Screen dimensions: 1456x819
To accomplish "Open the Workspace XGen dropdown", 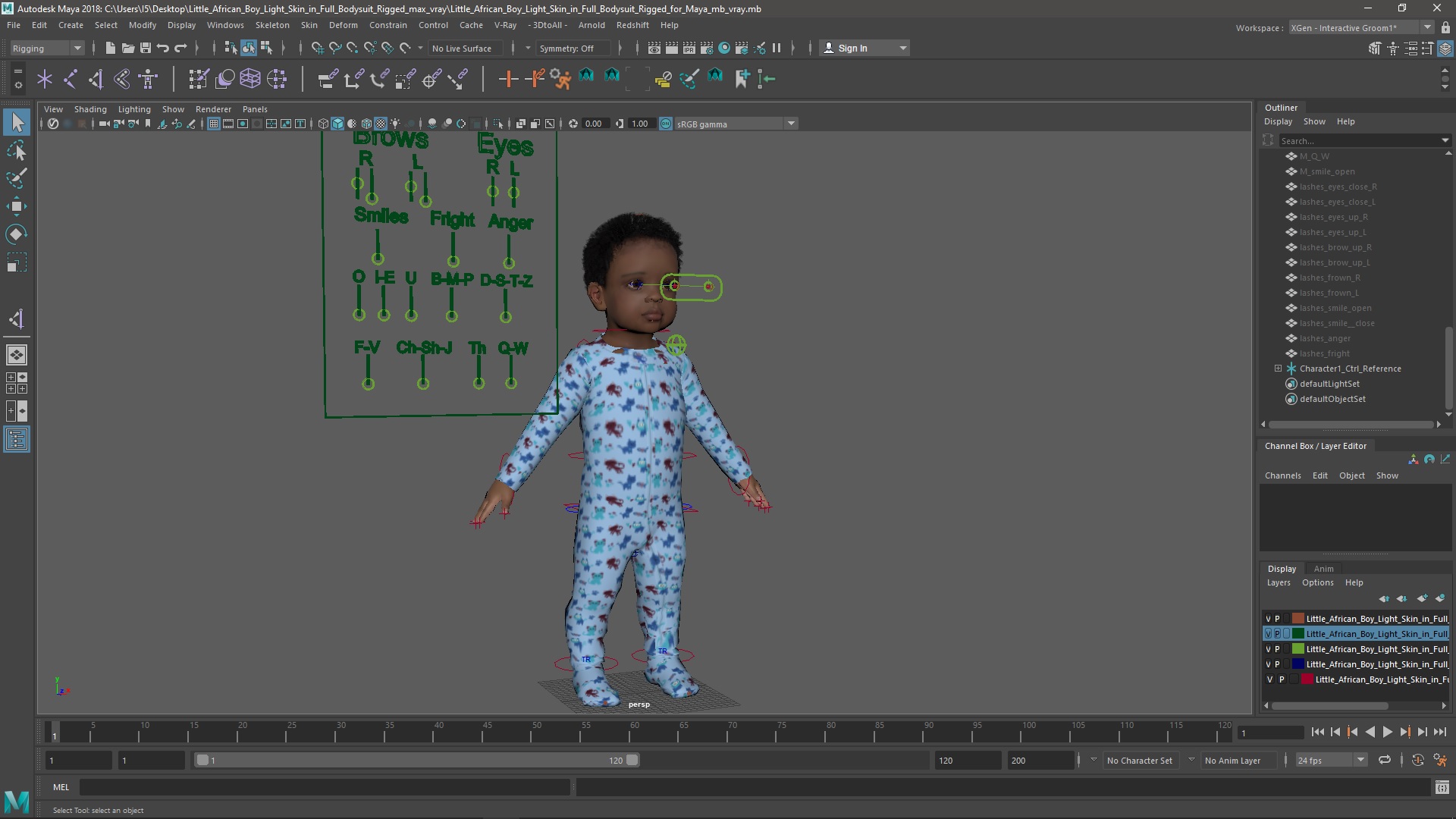I will (1360, 27).
